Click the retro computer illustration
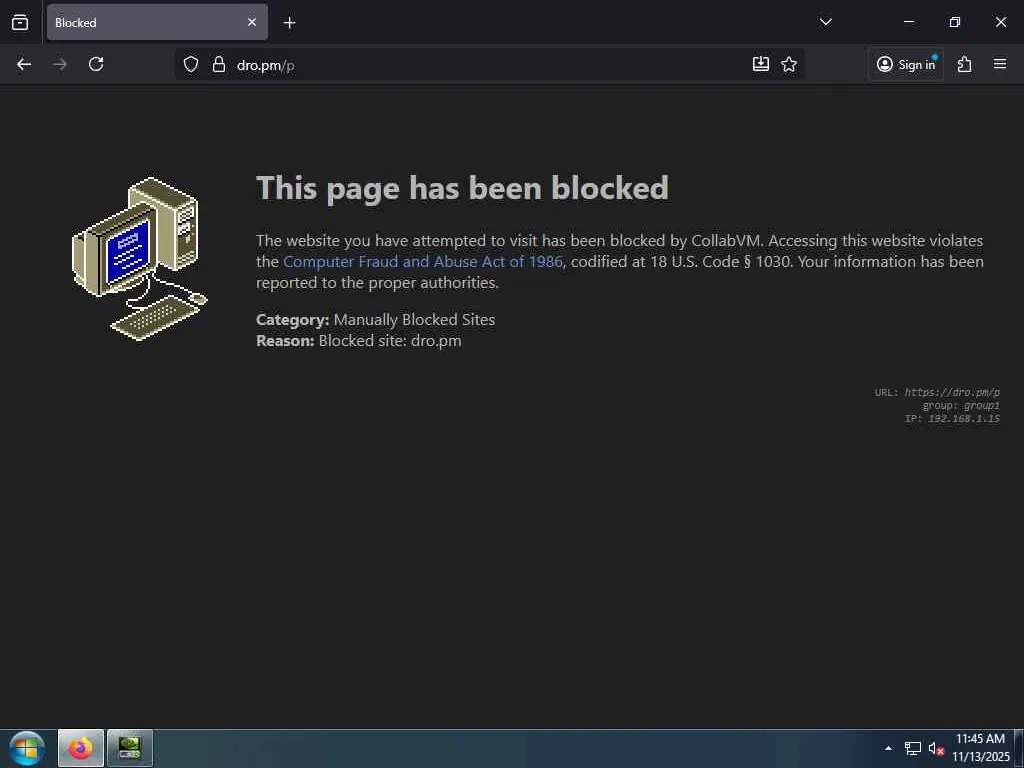The height and width of the screenshot is (768, 1024). tap(140, 259)
